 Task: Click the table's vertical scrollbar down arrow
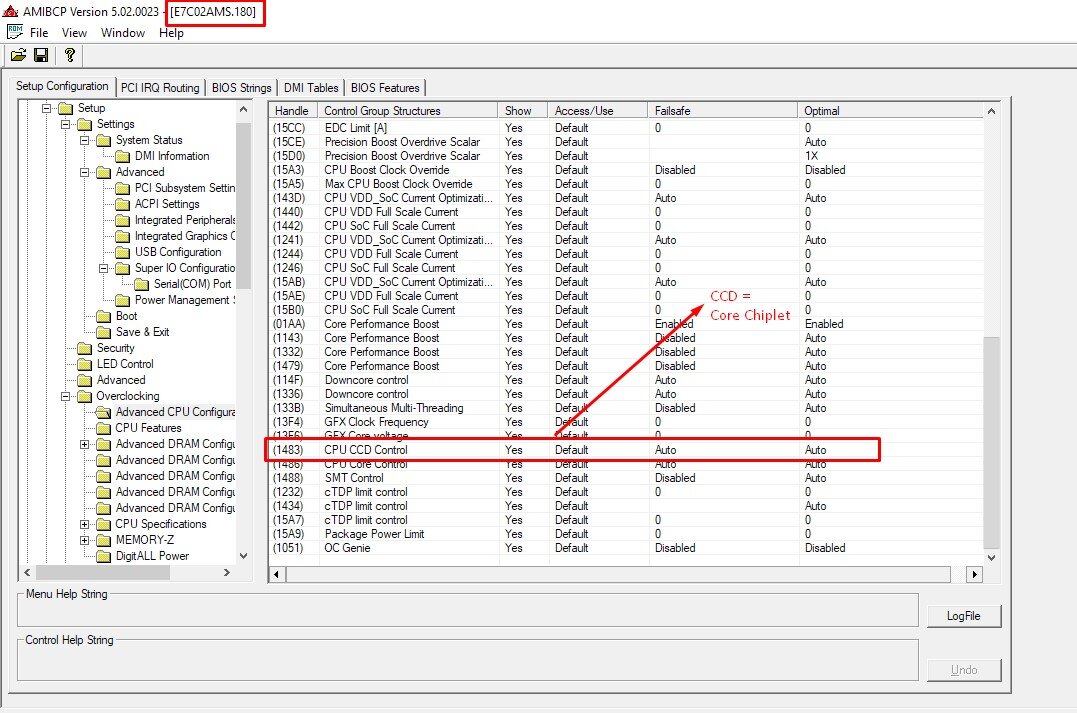click(x=991, y=557)
